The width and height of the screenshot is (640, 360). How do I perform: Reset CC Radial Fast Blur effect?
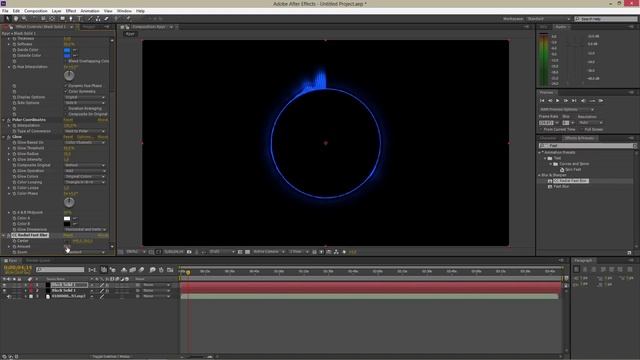(x=68, y=236)
